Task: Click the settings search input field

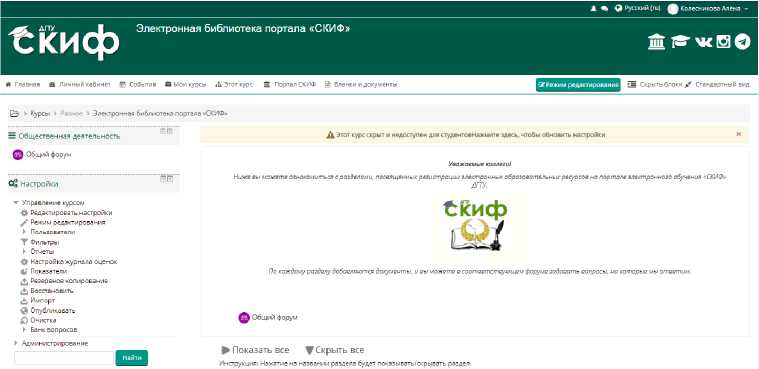Action: [64, 358]
